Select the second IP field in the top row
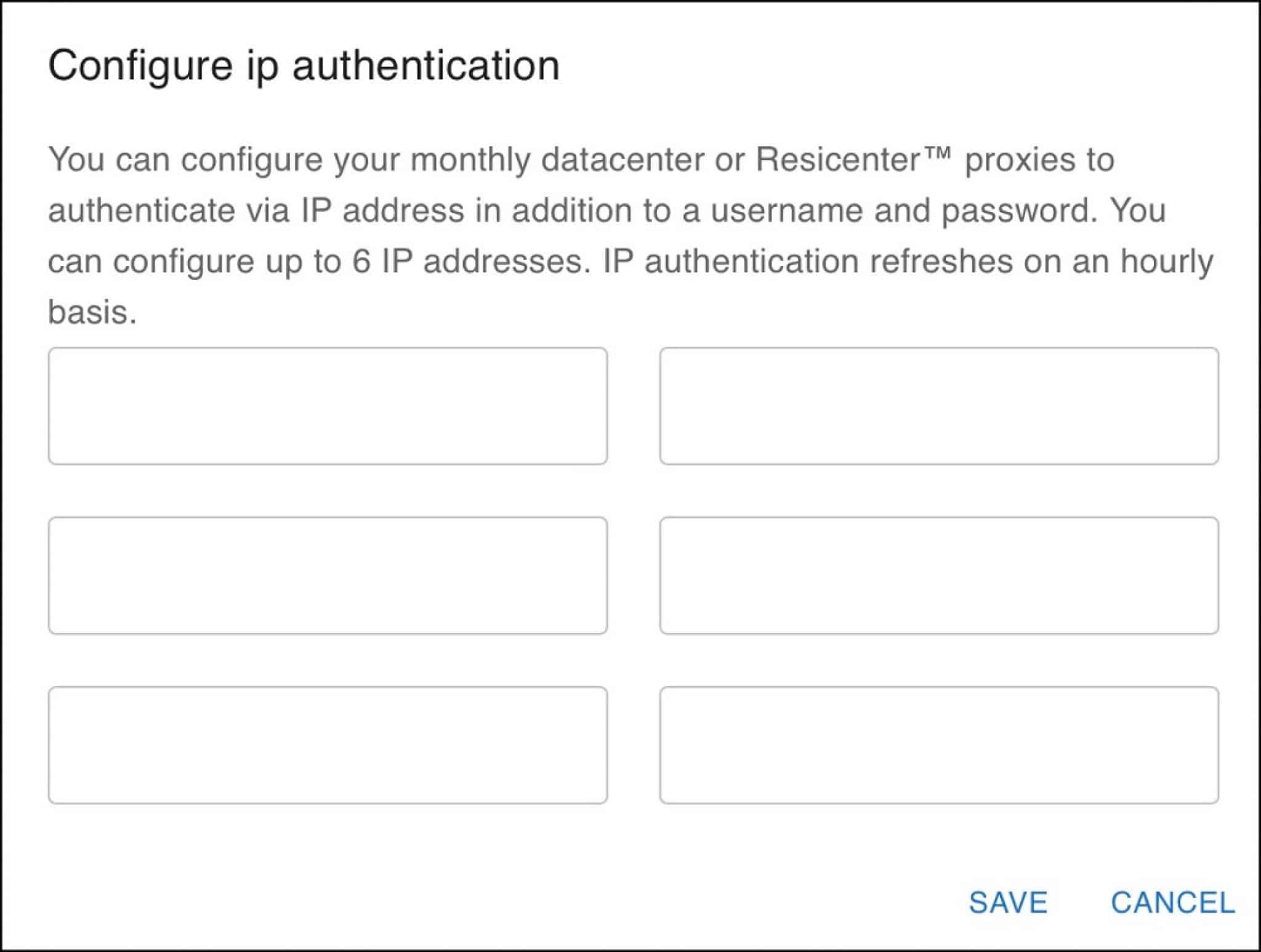This screenshot has height=952, width=1261. click(939, 406)
